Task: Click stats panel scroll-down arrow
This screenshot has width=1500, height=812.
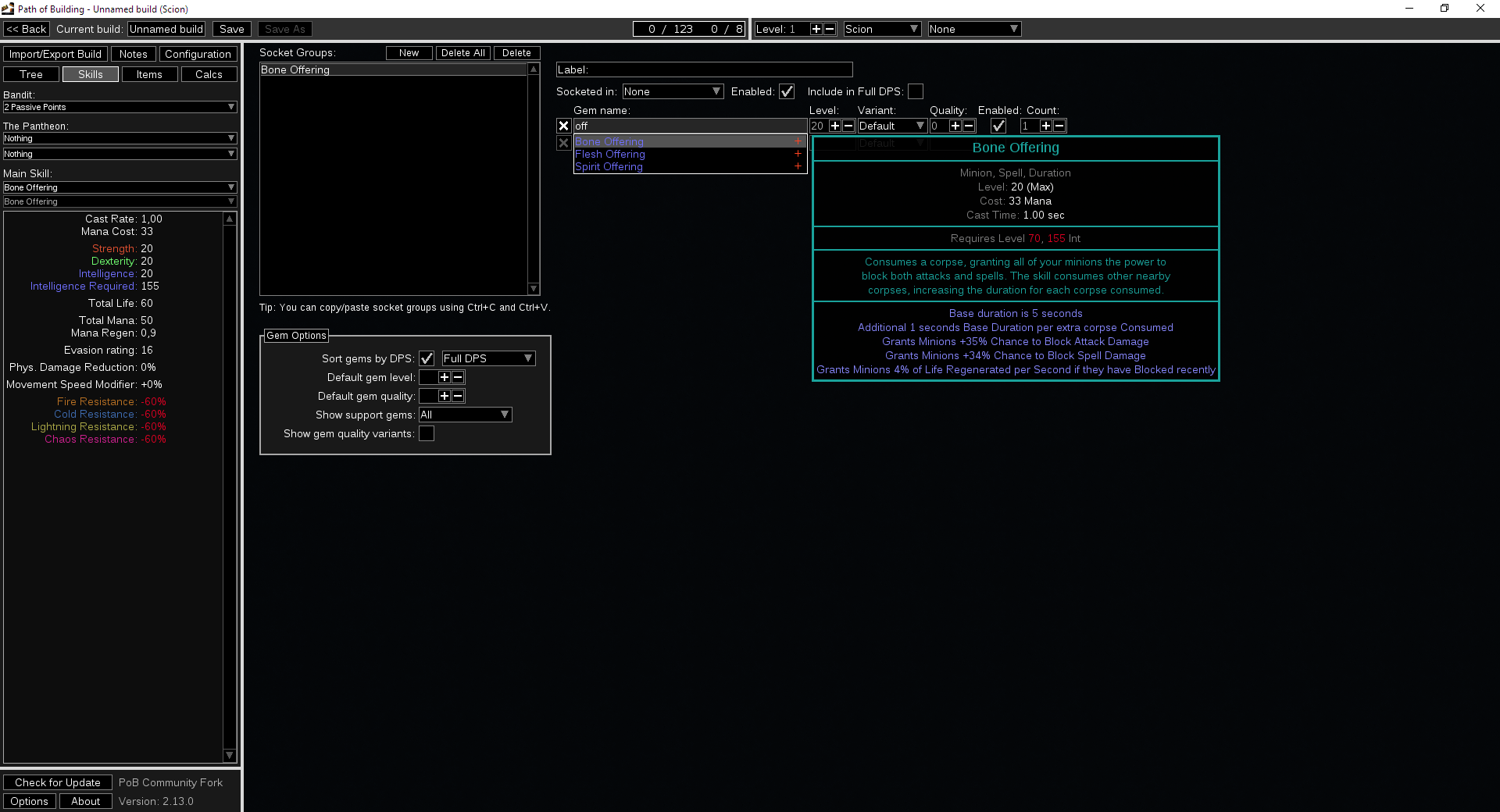Action: tap(230, 755)
